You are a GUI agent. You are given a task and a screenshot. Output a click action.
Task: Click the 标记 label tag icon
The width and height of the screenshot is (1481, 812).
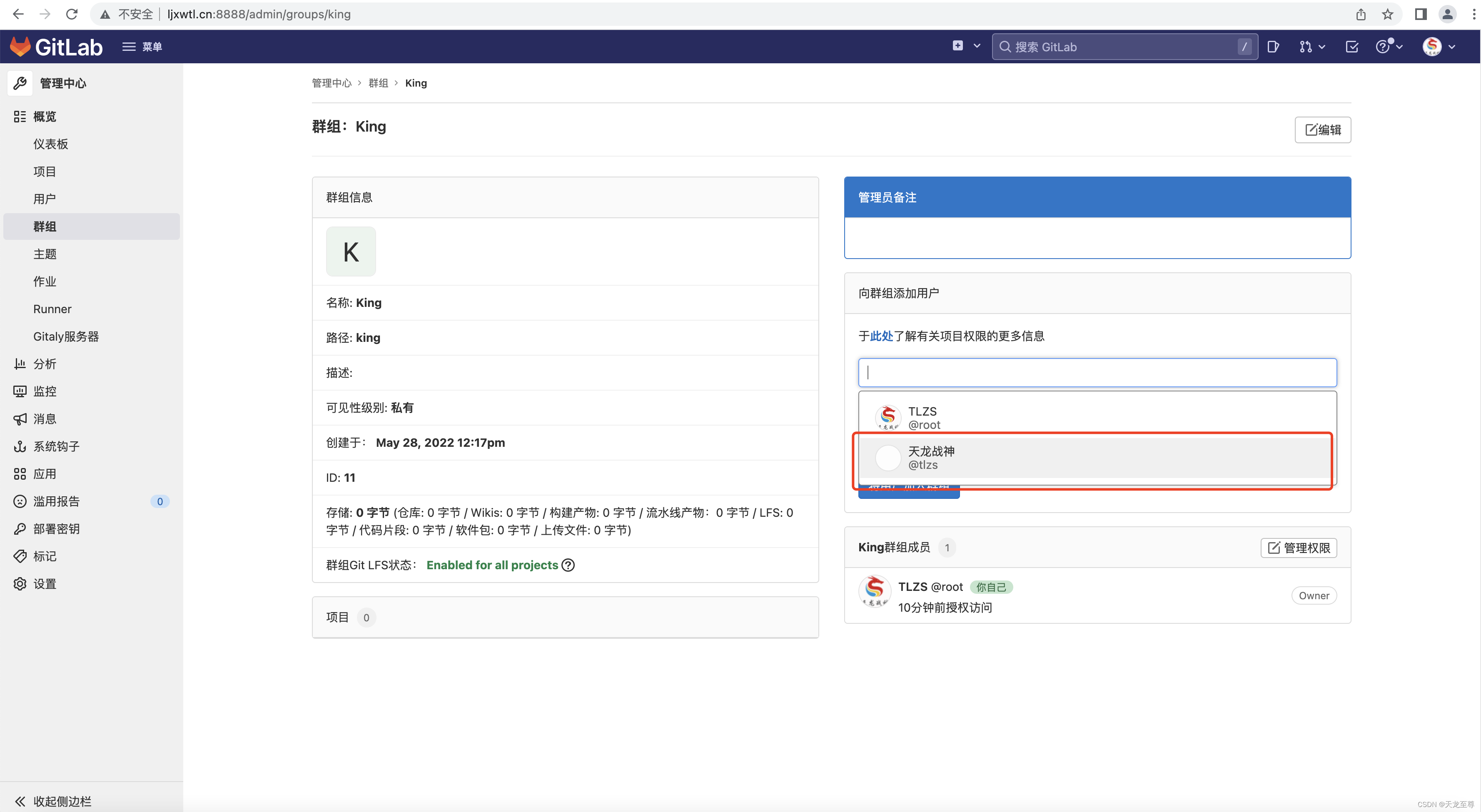tap(20, 556)
